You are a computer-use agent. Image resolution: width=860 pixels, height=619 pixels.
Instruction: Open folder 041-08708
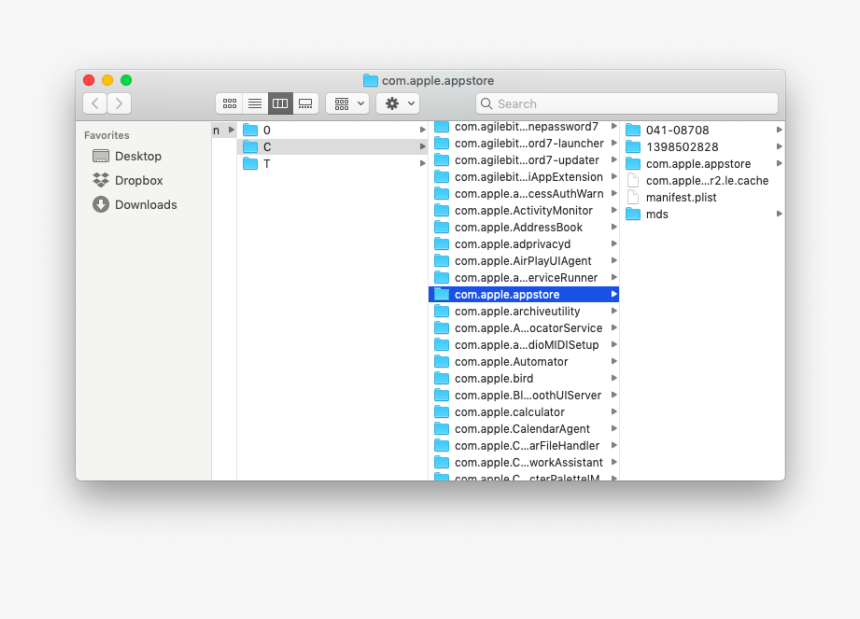(703, 130)
